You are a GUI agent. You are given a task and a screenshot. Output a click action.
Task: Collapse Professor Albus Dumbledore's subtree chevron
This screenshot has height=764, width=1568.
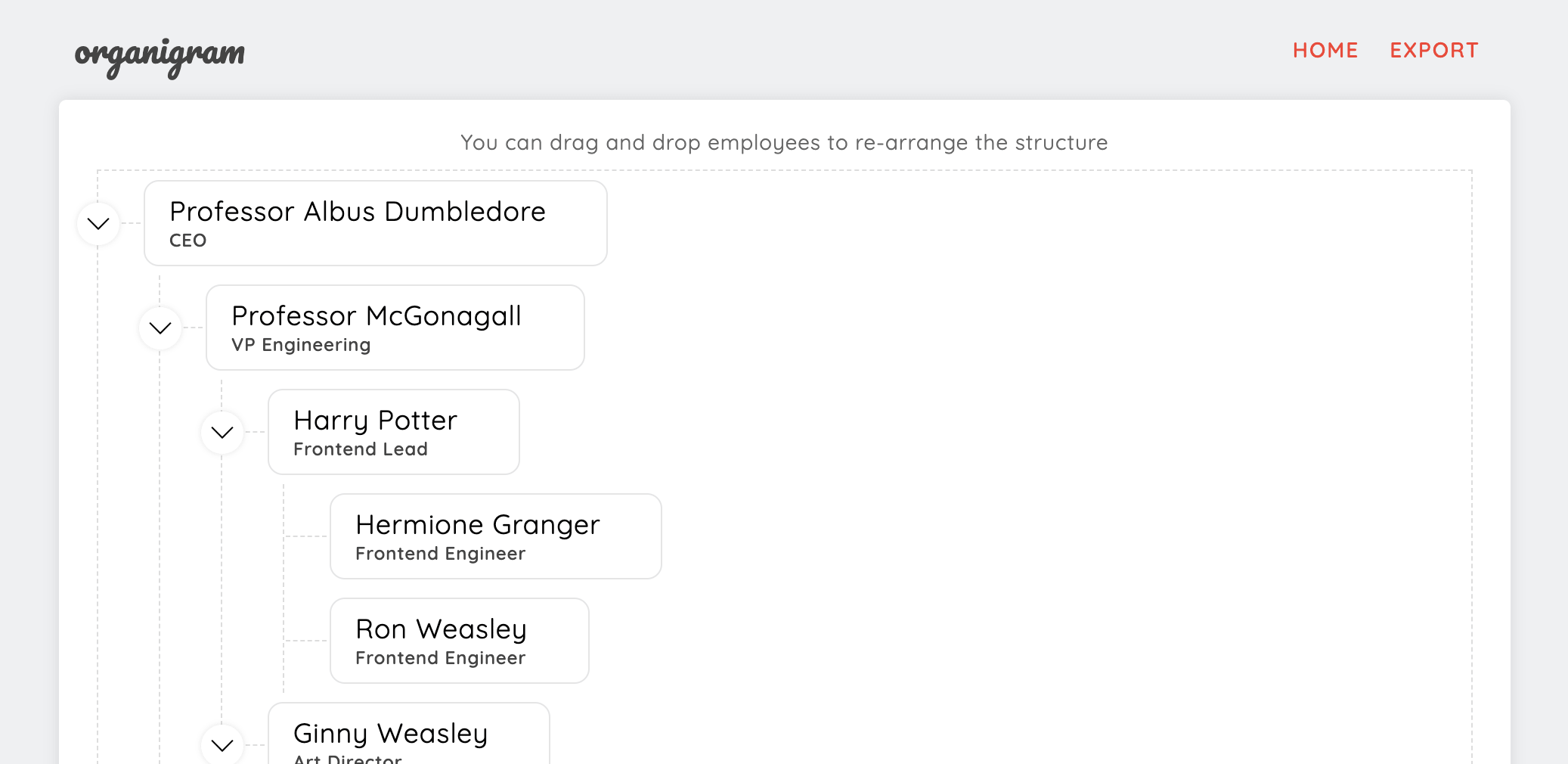click(98, 223)
